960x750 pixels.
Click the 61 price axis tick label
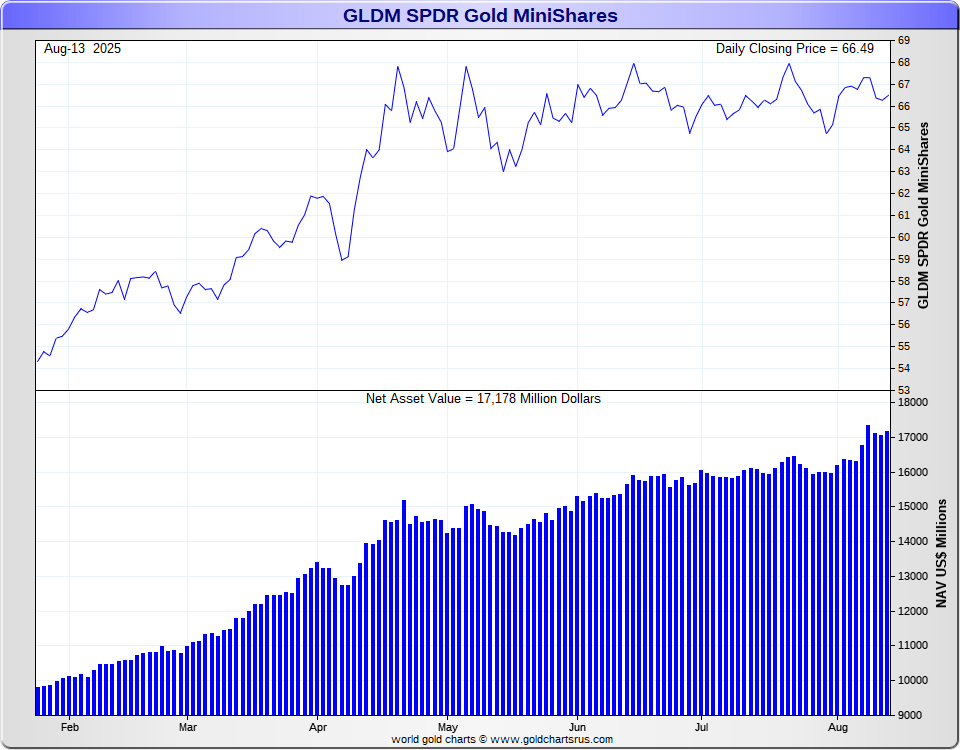[x=904, y=215]
